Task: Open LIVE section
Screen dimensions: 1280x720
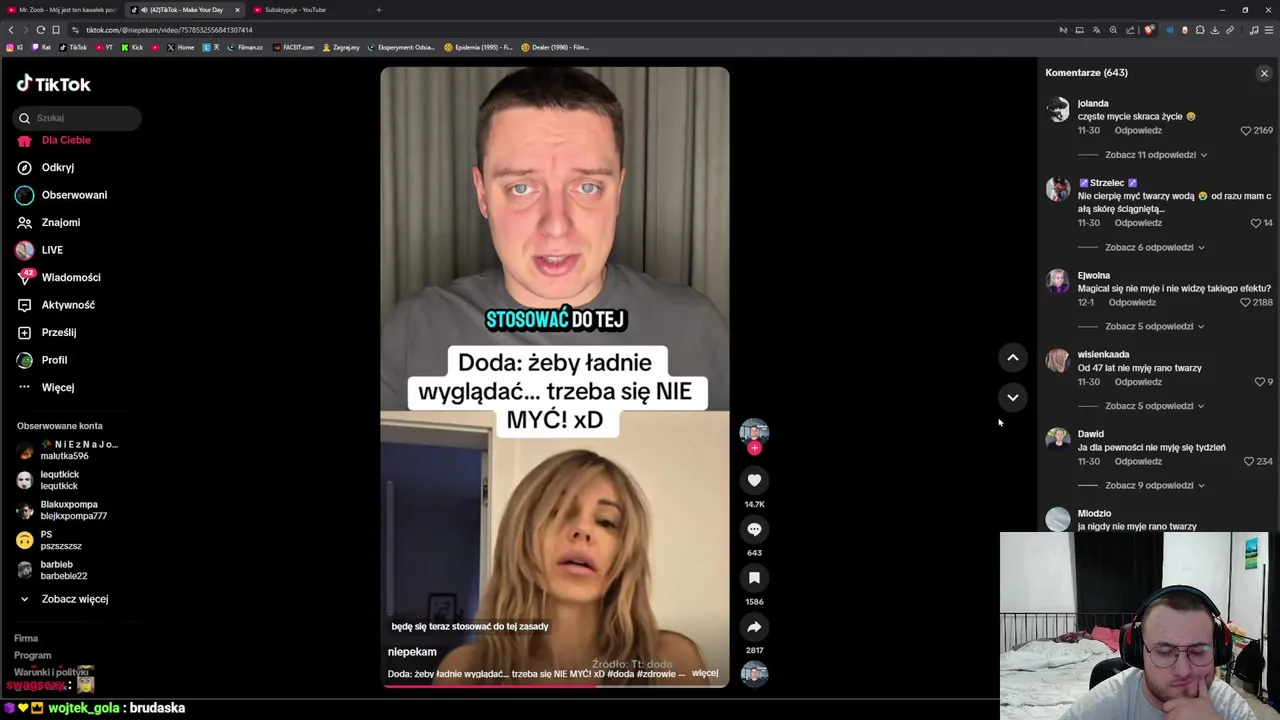Action: [x=40, y=250]
